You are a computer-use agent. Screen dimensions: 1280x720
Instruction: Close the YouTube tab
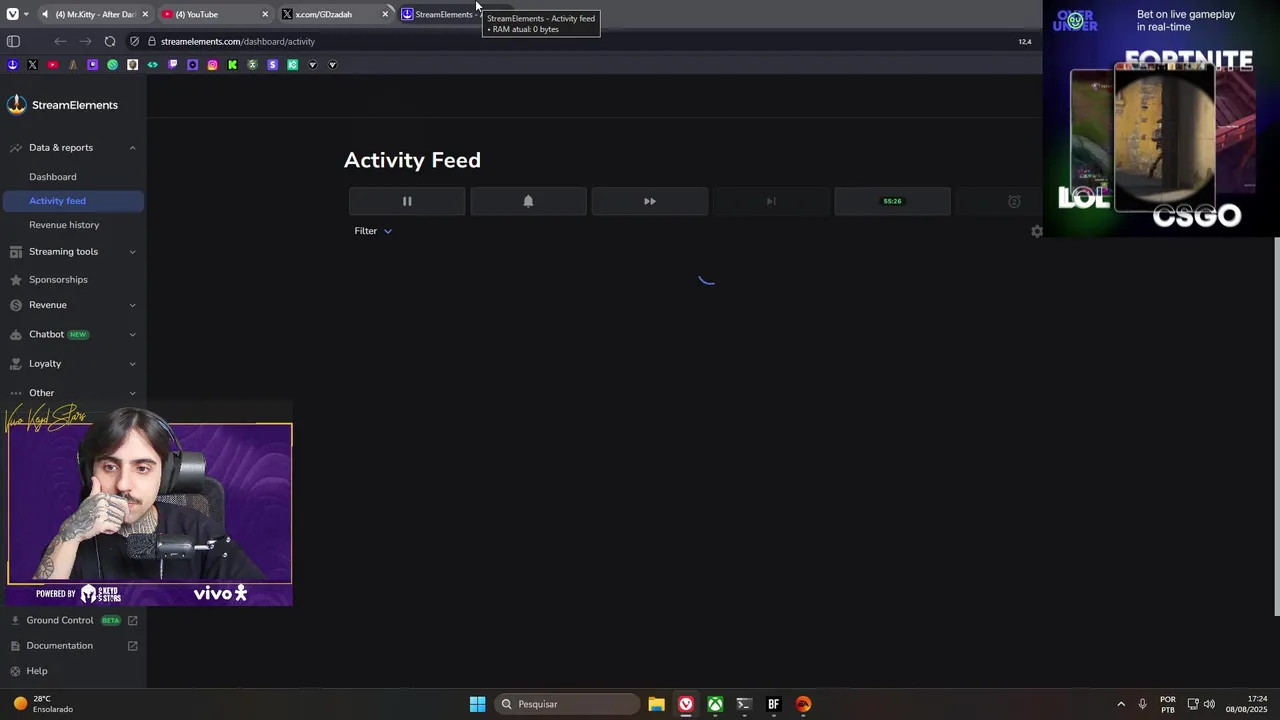tap(265, 14)
